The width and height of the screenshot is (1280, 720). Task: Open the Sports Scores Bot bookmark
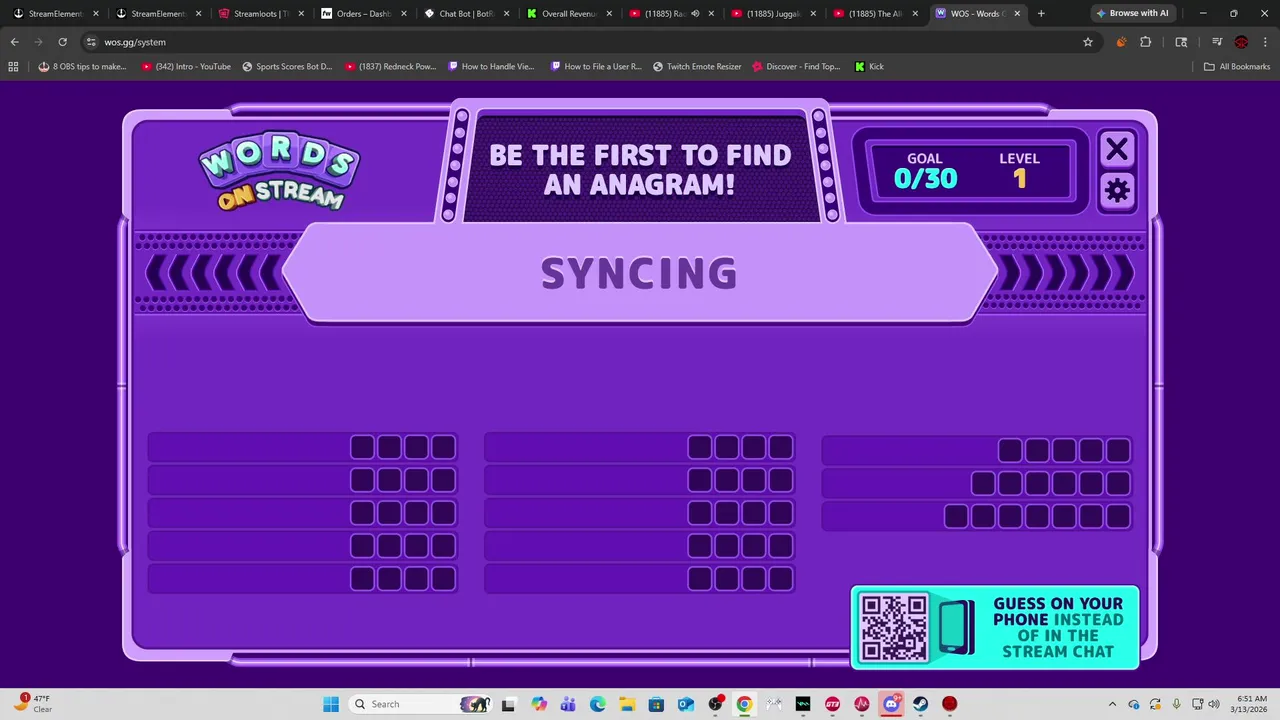(x=287, y=67)
